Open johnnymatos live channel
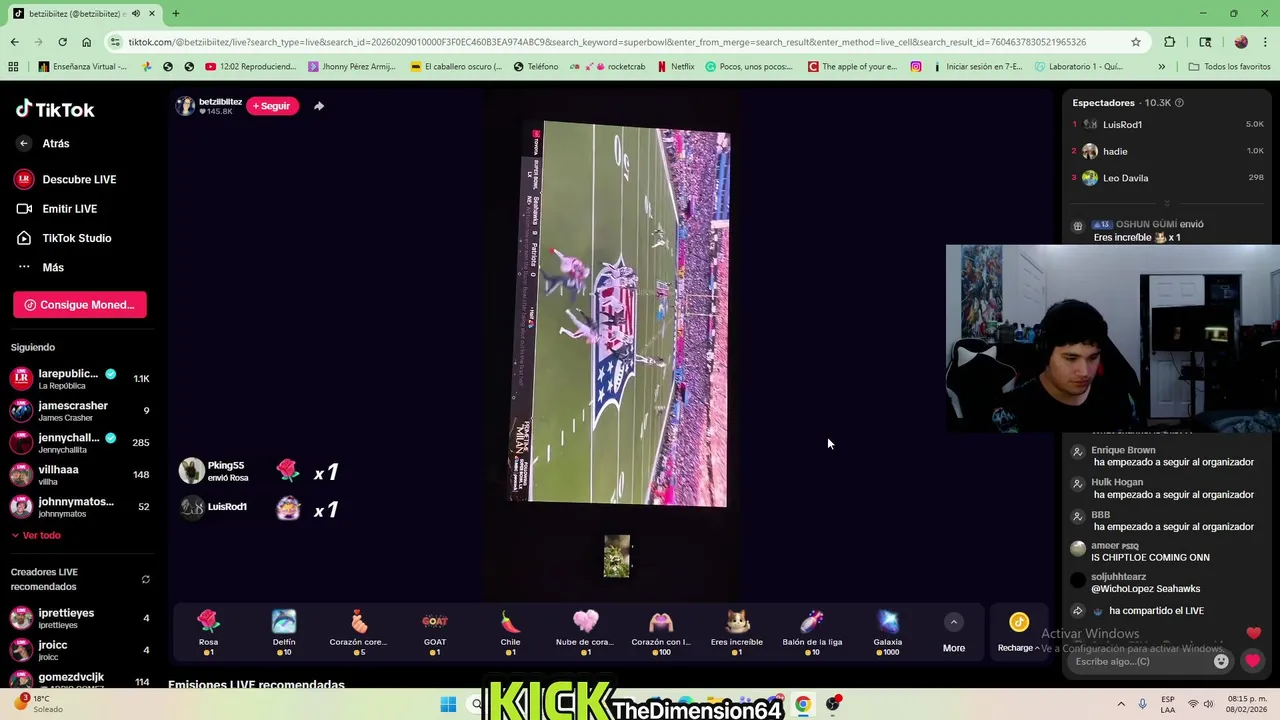This screenshot has height=720, width=1280. click(x=80, y=507)
